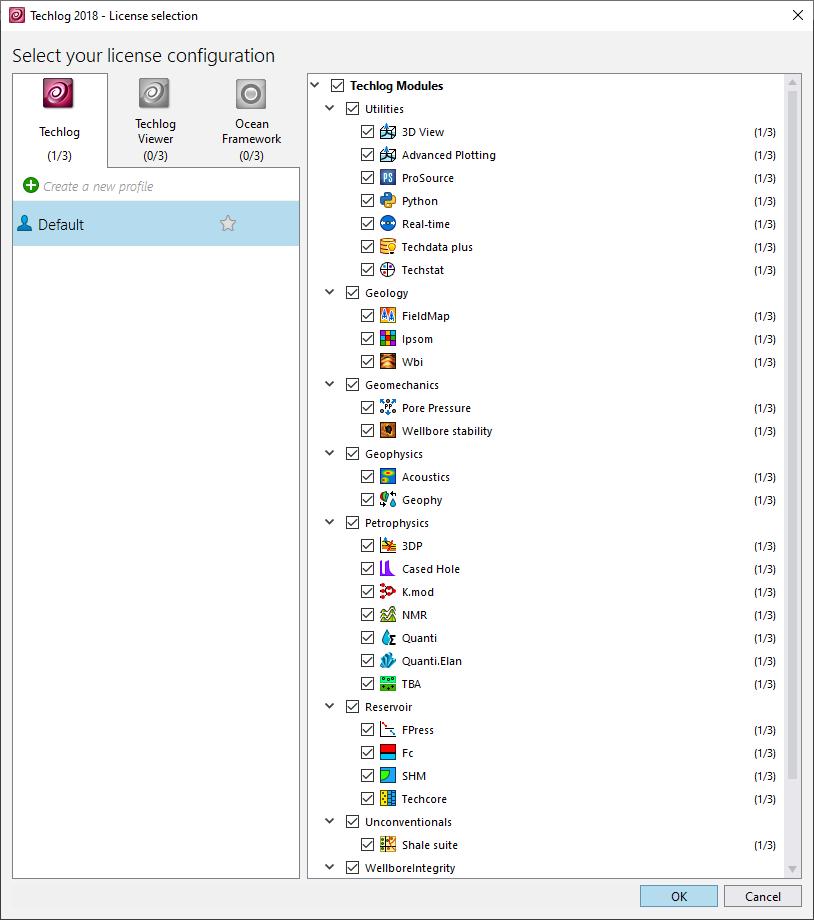The height and width of the screenshot is (920, 814).
Task: Toggle the WellboreIntegrity group checkbox
Action: pyautogui.click(x=352, y=867)
